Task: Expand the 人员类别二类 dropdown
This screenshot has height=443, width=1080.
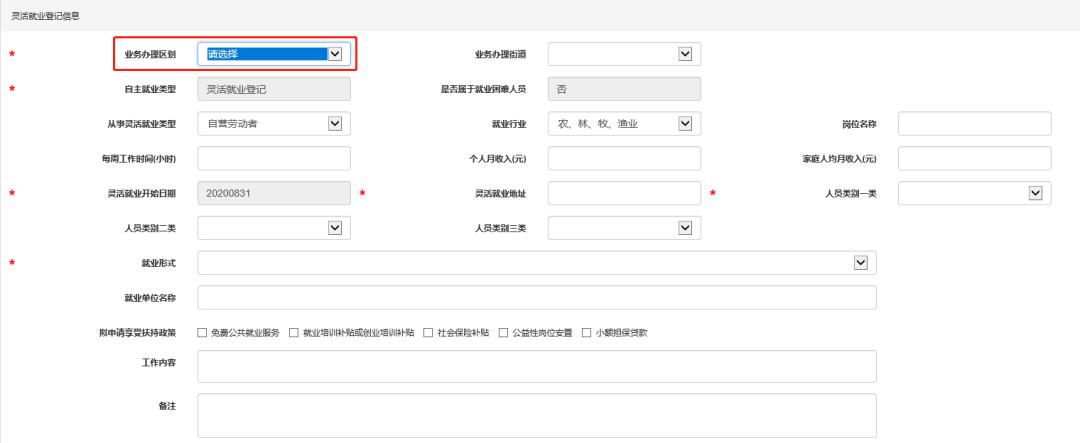Action: pos(274,228)
